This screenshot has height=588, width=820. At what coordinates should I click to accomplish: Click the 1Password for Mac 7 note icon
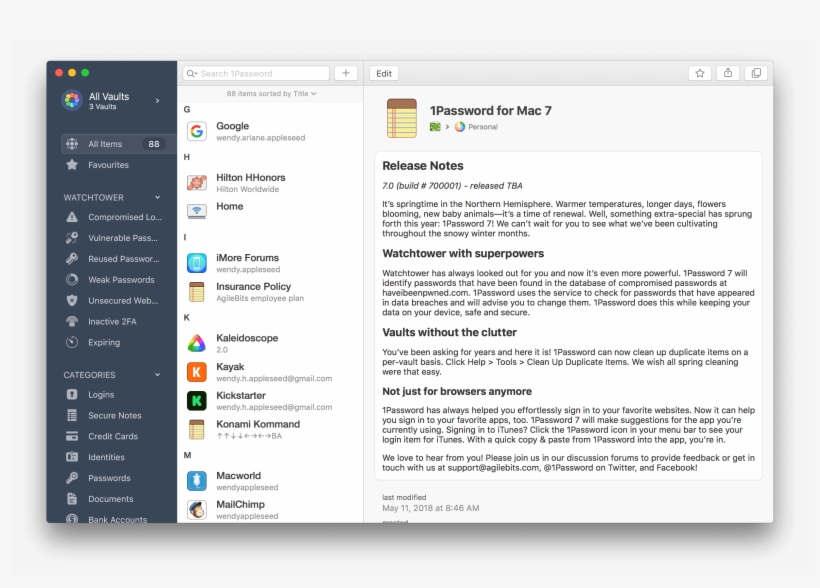(x=402, y=118)
